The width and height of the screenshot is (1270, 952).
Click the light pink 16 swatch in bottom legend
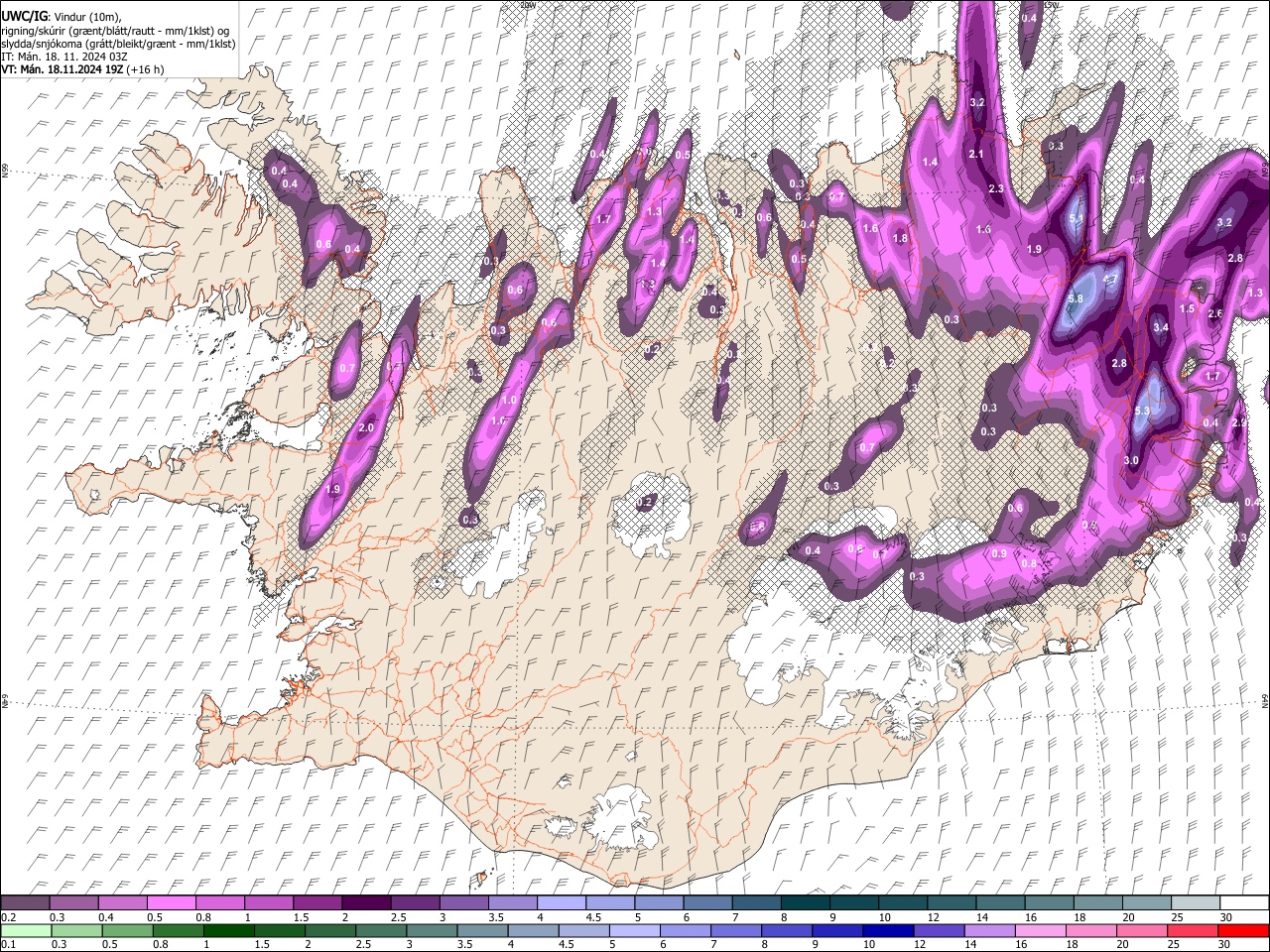[x=1041, y=930]
